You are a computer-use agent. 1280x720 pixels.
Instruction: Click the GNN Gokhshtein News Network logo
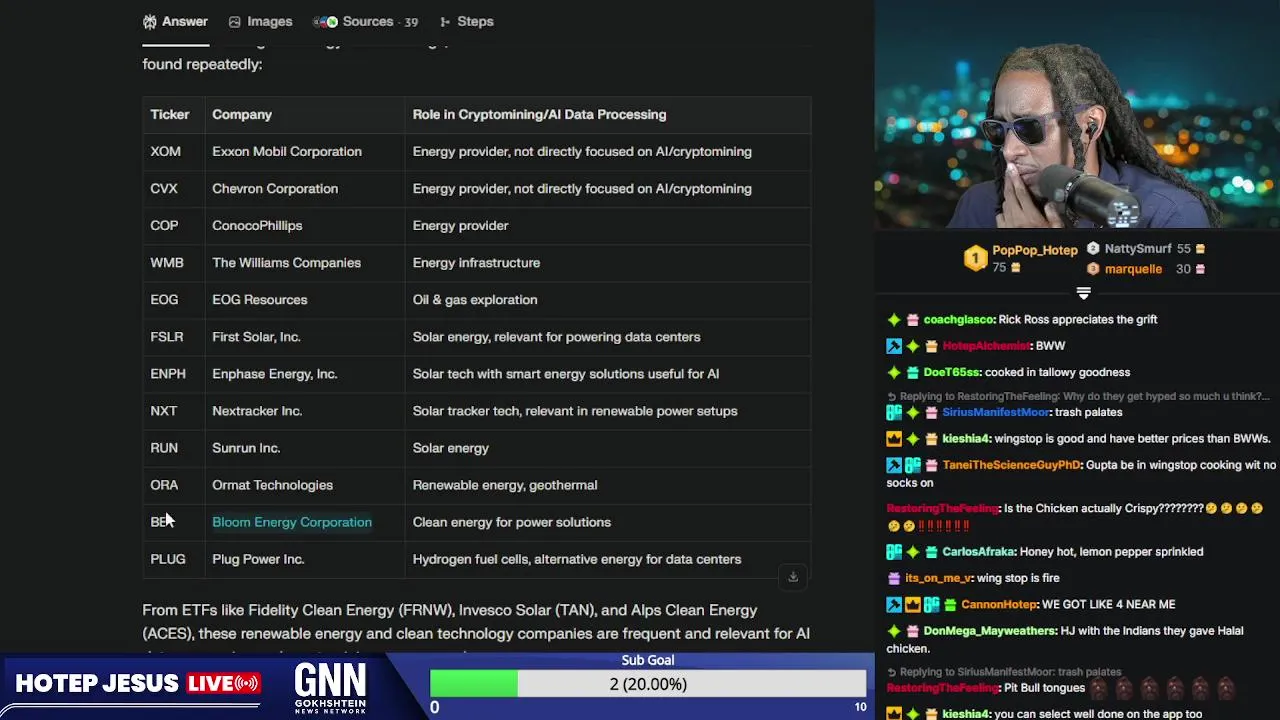point(330,688)
